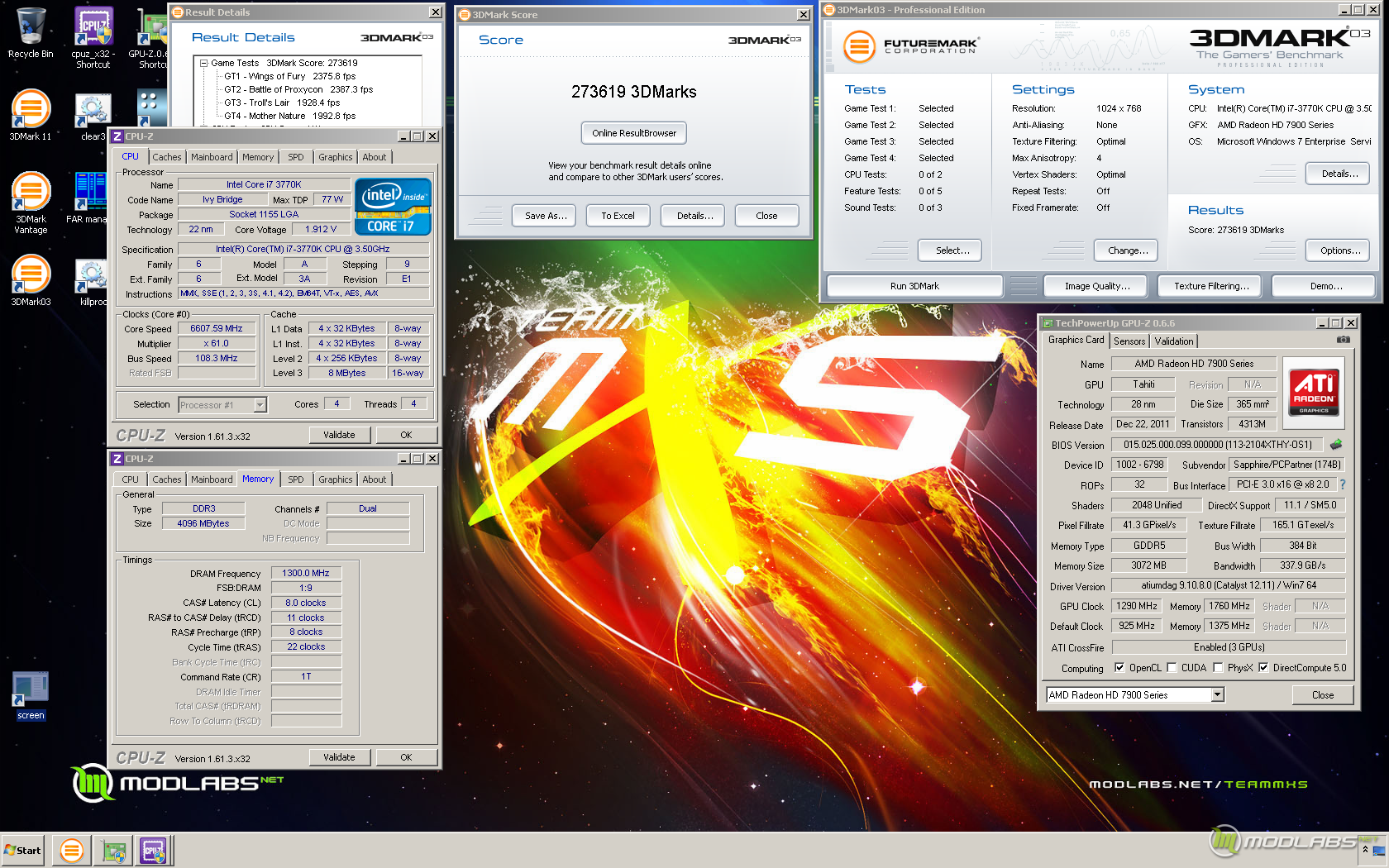
Task: Click the GPU-Z BIOS Version field
Action: tap(1217, 445)
